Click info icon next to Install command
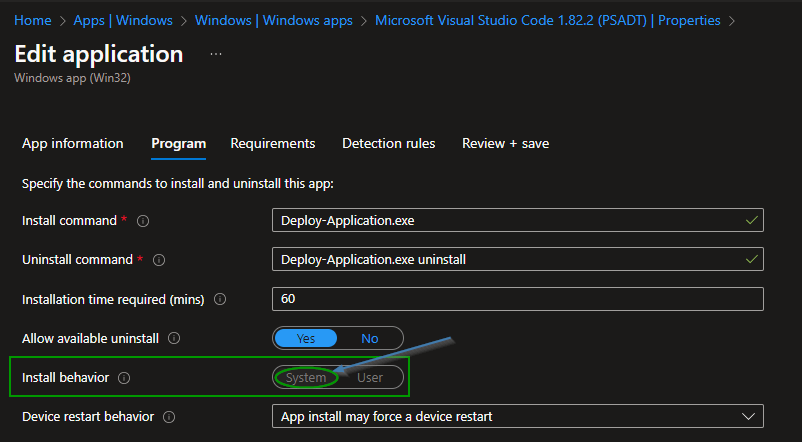Image resolution: width=802 pixels, height=442 pixels. pos(143,220)
